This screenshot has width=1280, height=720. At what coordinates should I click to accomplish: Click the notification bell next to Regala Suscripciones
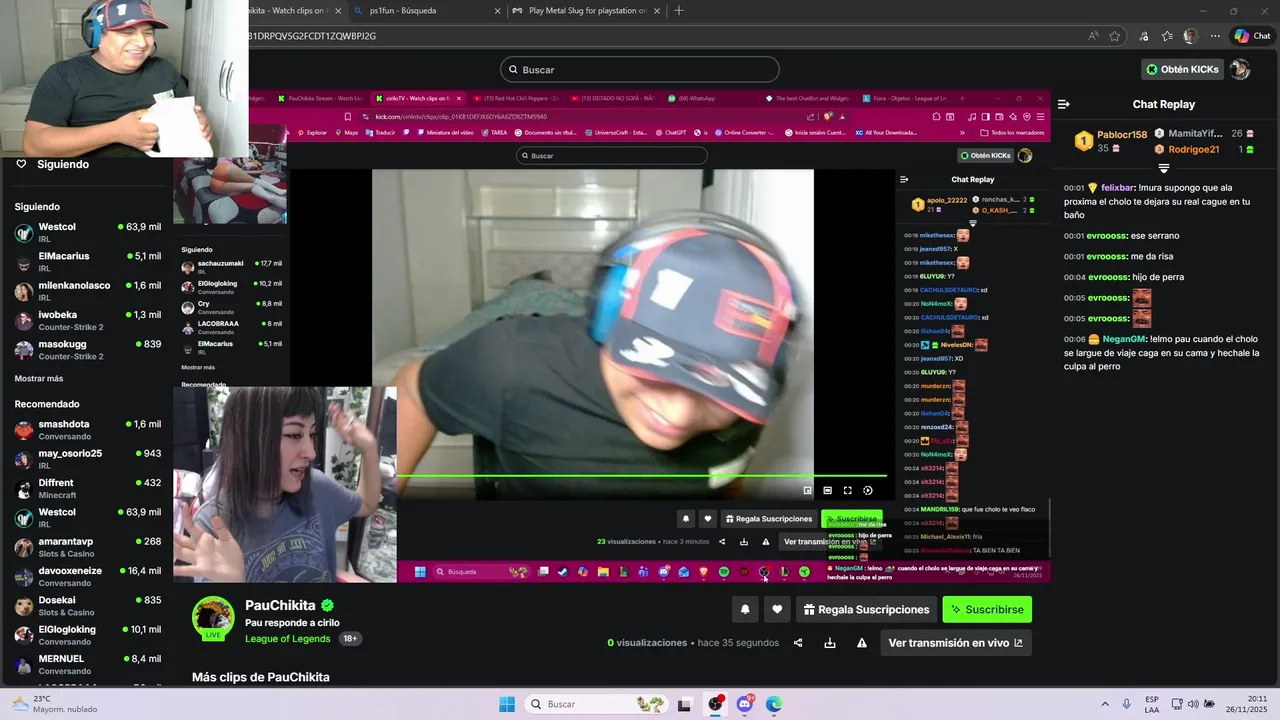pyautogui.click(x=745, y=609)
